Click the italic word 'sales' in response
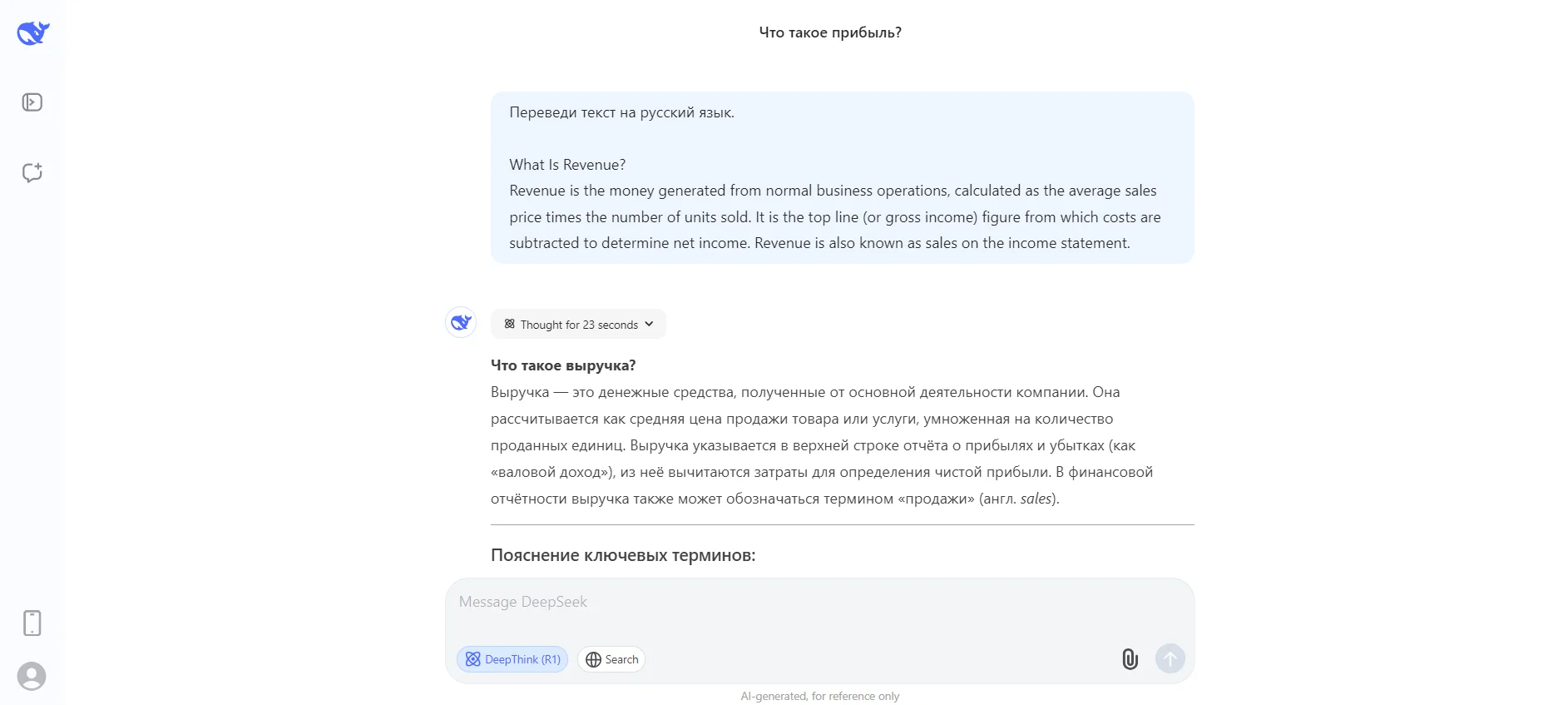The height and width of the screenshot is (705, 1568). tap(1036, 499)
